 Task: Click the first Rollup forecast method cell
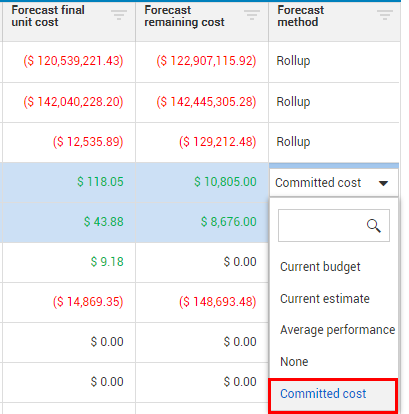[x=334, y=61]
